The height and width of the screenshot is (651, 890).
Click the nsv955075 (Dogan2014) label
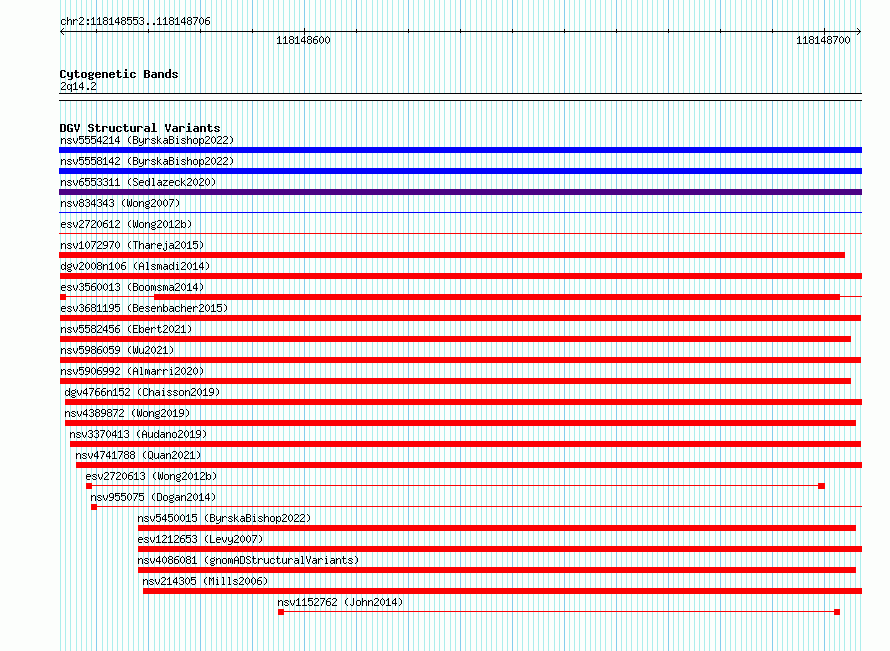point(153,497)
